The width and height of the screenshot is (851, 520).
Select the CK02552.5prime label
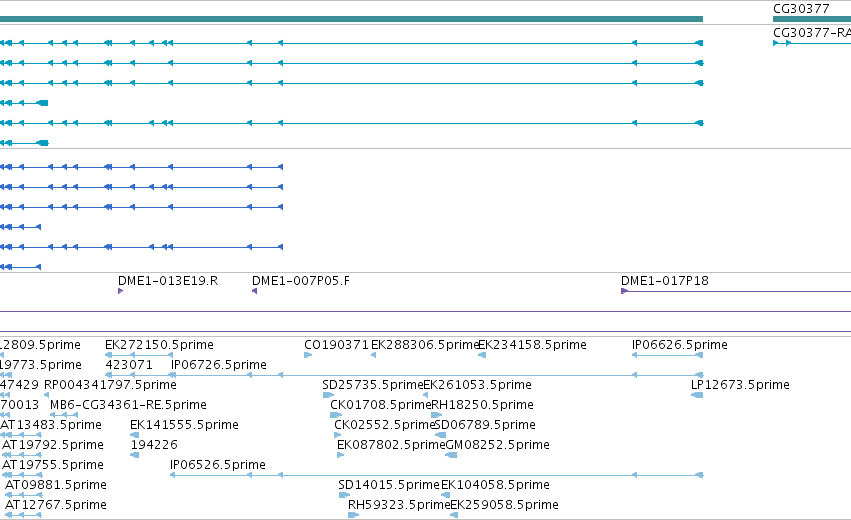(385, 424)
